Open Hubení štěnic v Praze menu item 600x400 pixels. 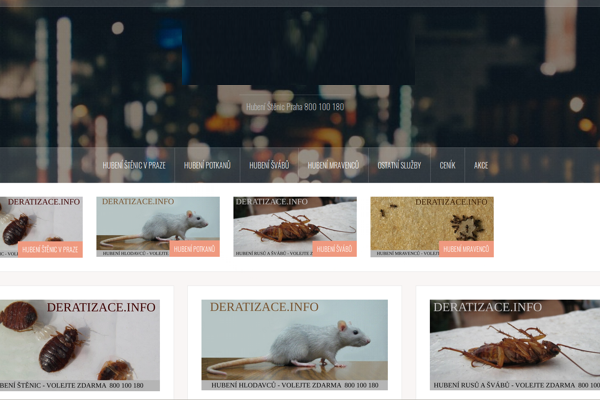click(x=134, y=165)
